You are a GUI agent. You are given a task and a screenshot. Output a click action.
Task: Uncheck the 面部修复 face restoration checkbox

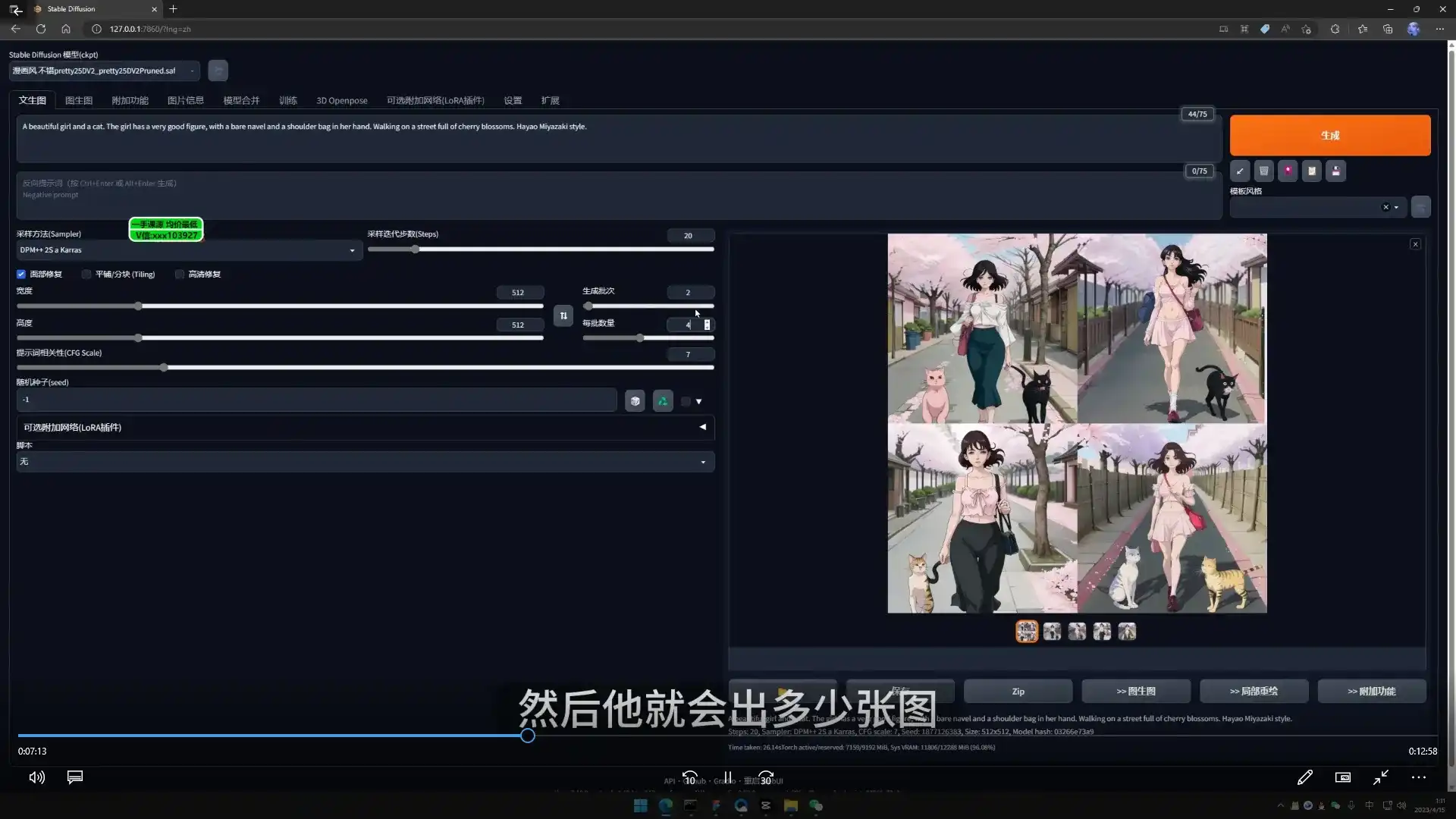click(x=20, y=274)
